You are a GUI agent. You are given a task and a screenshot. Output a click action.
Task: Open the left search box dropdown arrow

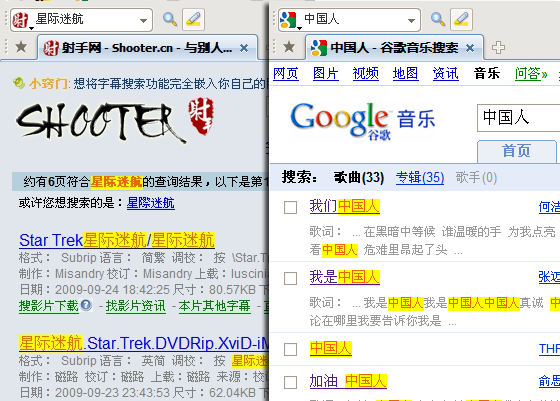144,20
